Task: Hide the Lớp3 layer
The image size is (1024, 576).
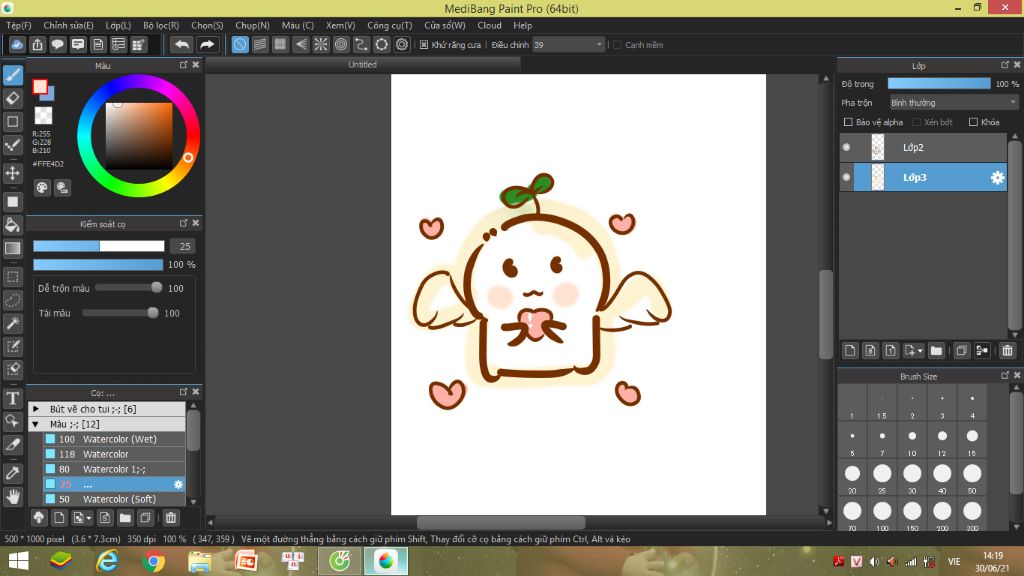Action: 846,178
